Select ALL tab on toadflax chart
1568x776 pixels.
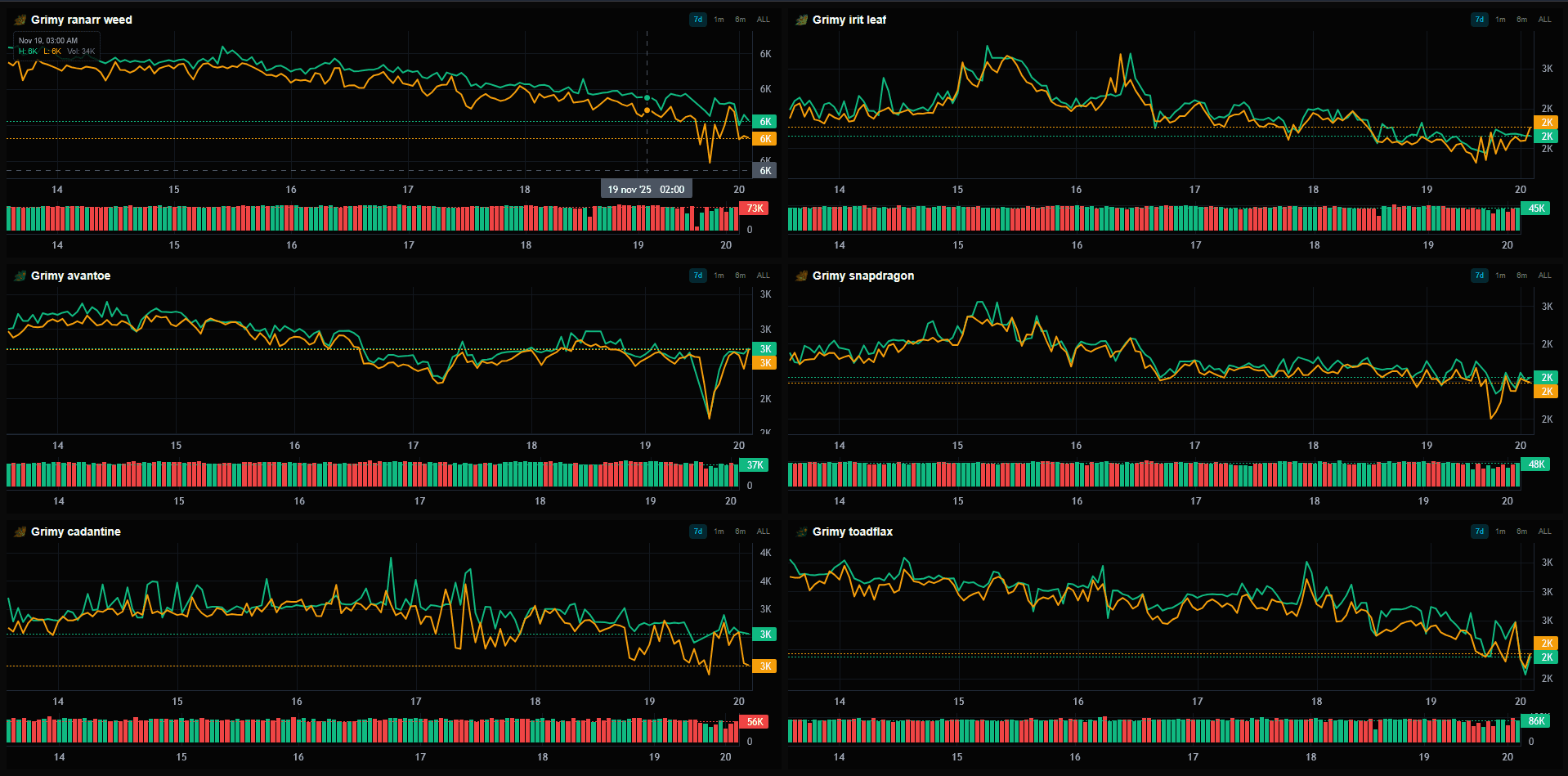[x=1544, y=532]
